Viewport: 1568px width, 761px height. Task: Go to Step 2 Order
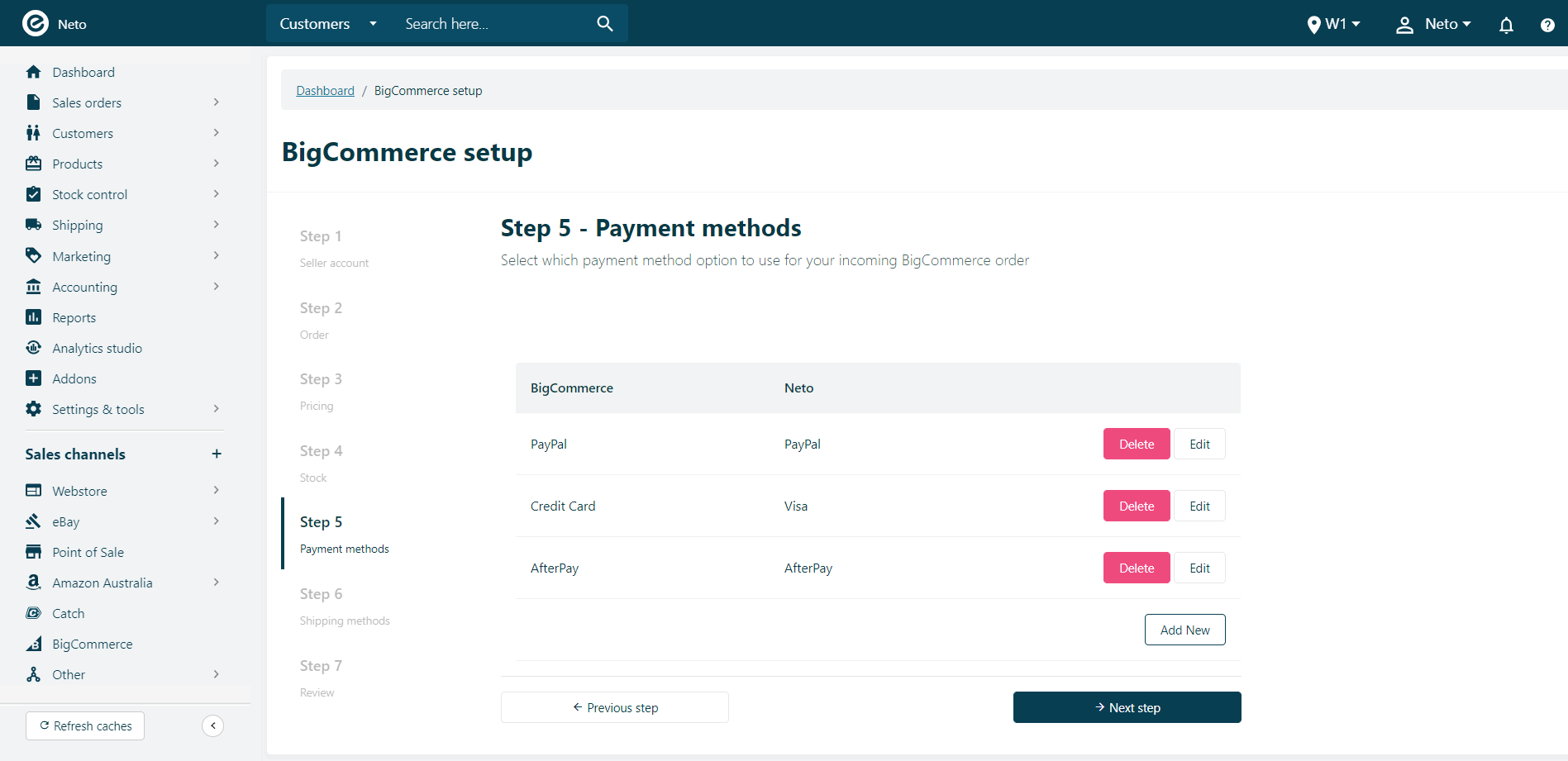coord(321,320)
